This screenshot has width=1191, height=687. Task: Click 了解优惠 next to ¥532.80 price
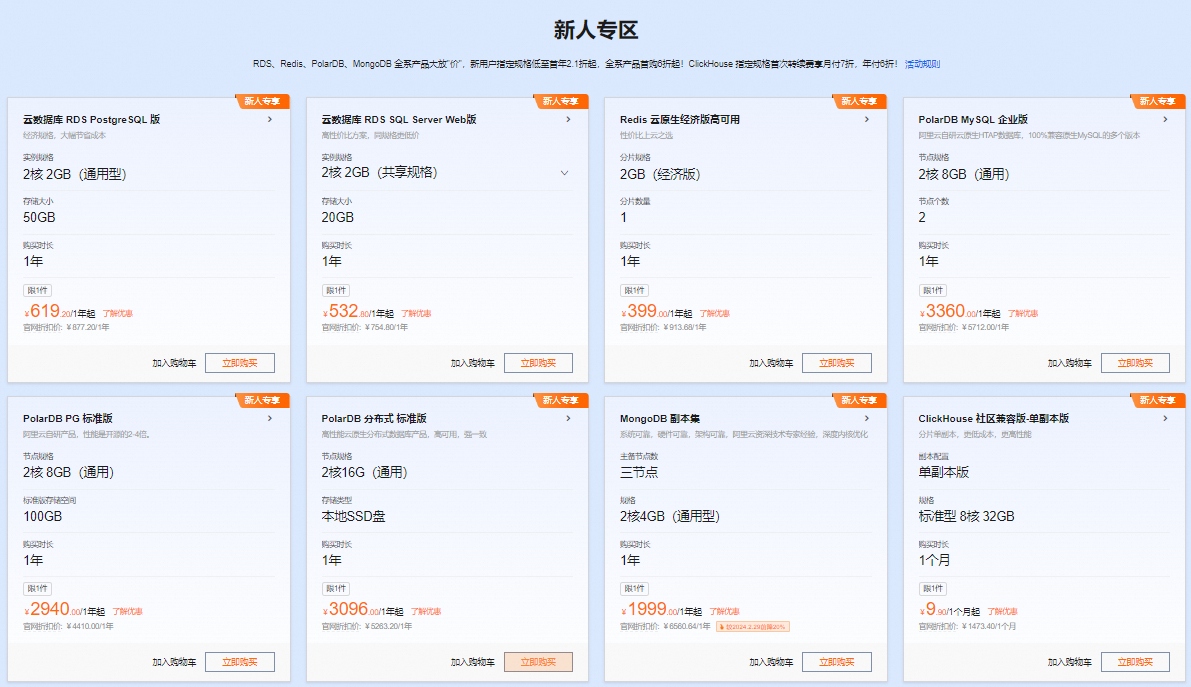tap(416, 313)
